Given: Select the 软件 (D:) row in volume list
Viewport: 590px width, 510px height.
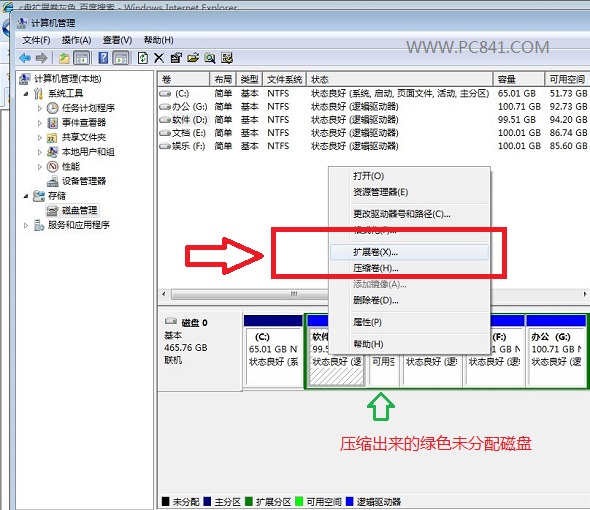Looking at the screenshot, I should click(x=373, y=120).
